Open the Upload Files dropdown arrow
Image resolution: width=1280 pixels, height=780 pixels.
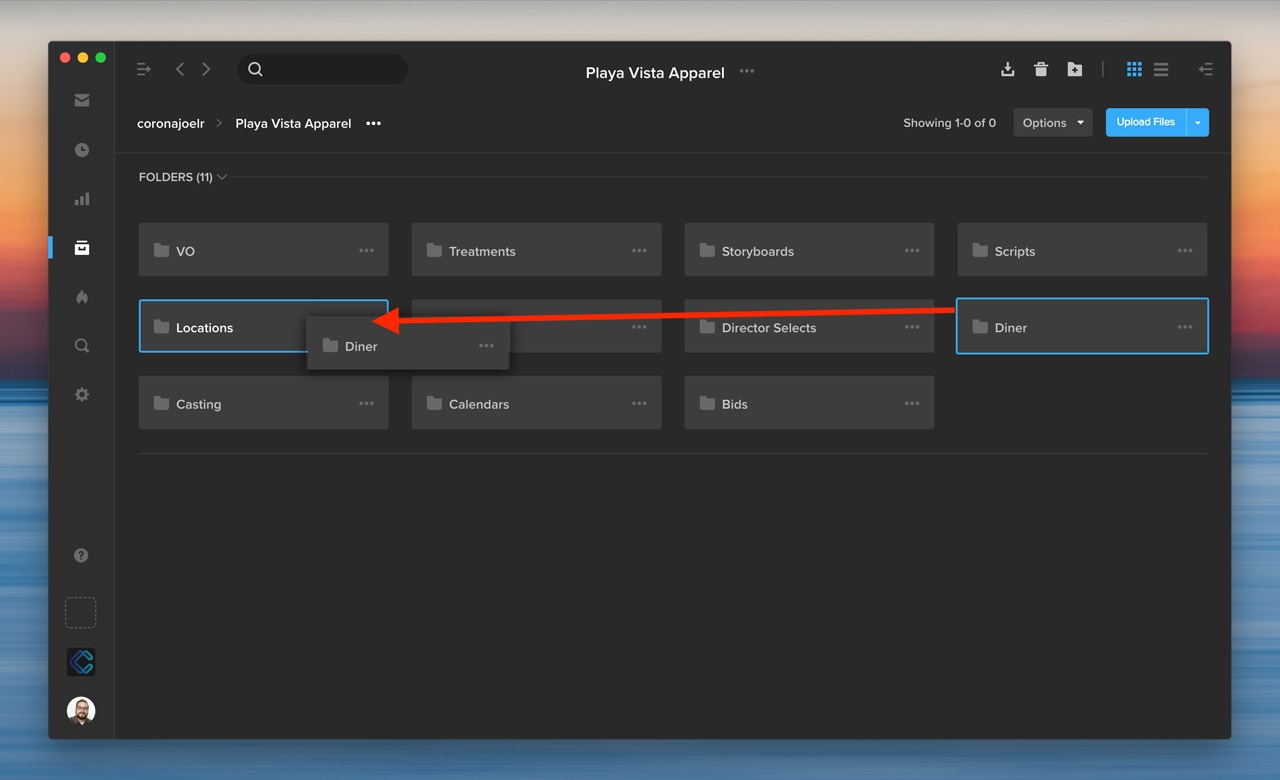(1198, 122)
